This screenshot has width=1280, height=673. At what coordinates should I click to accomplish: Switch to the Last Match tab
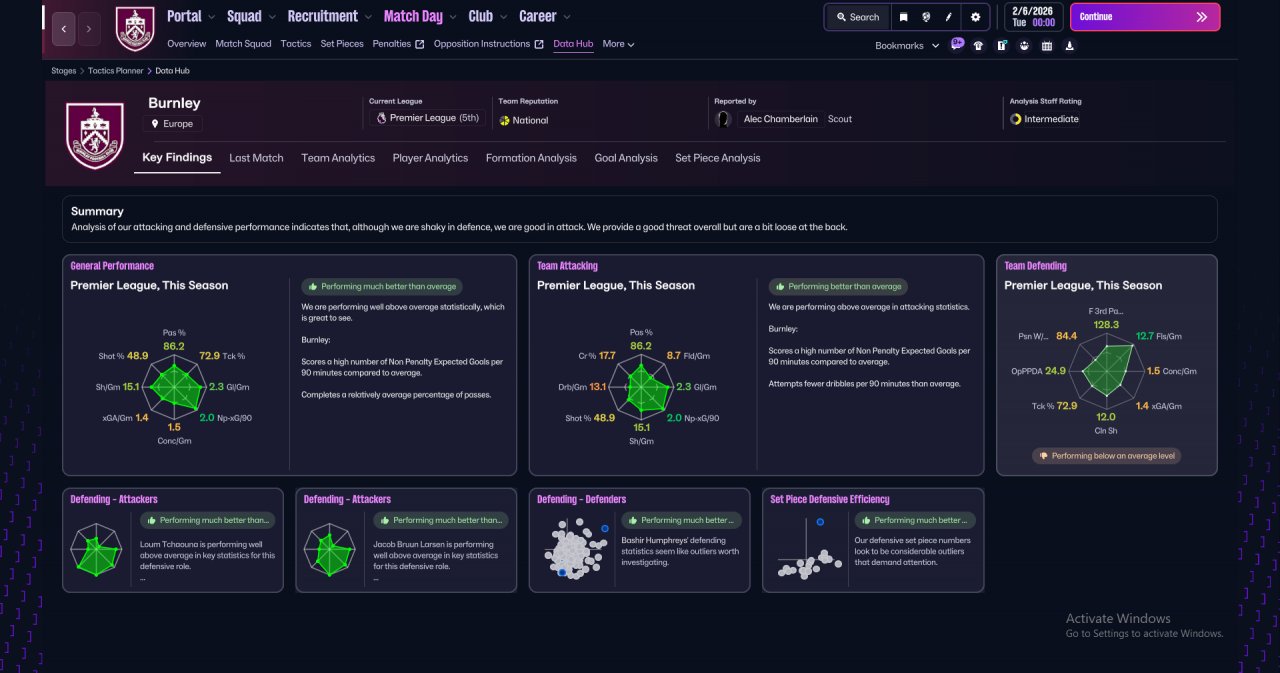coord(256,158)
